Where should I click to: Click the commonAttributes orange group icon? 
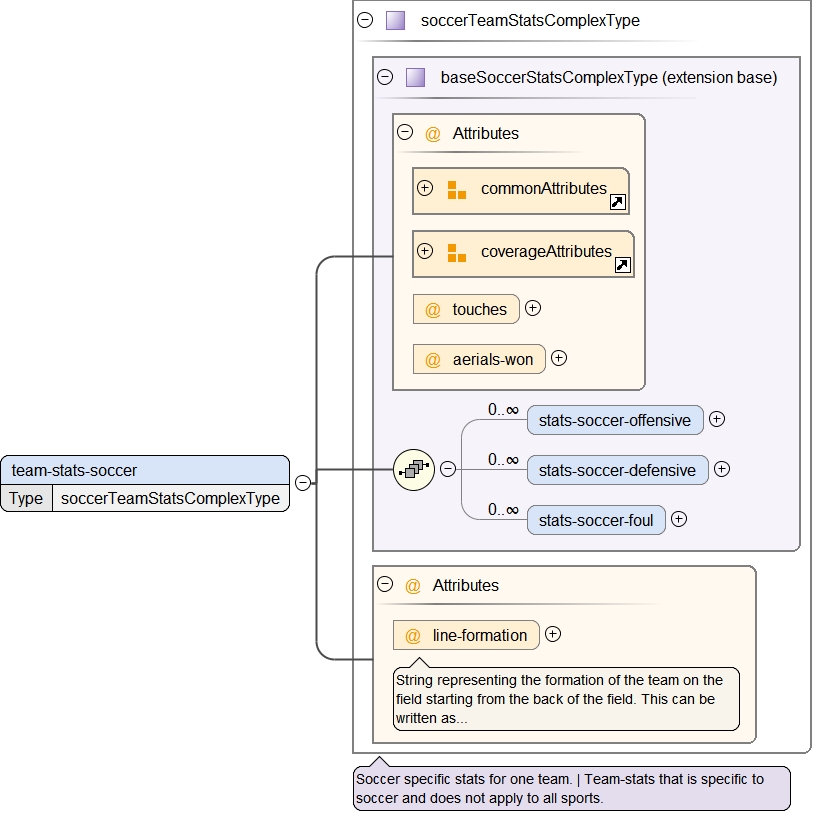point(457,190)
